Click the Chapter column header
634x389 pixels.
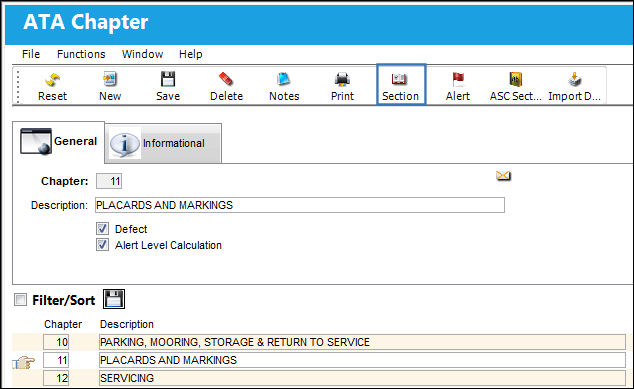[63, 324]
